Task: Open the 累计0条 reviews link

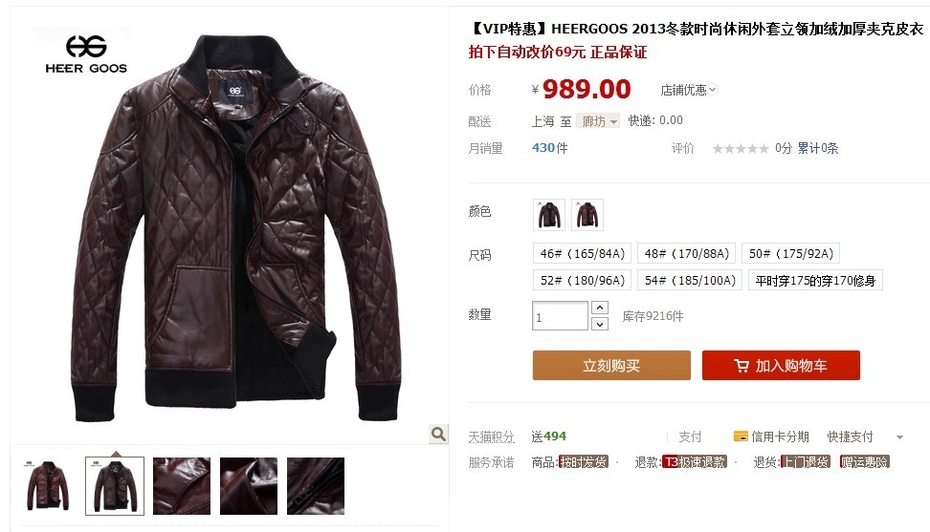Action: click(817, 148)
